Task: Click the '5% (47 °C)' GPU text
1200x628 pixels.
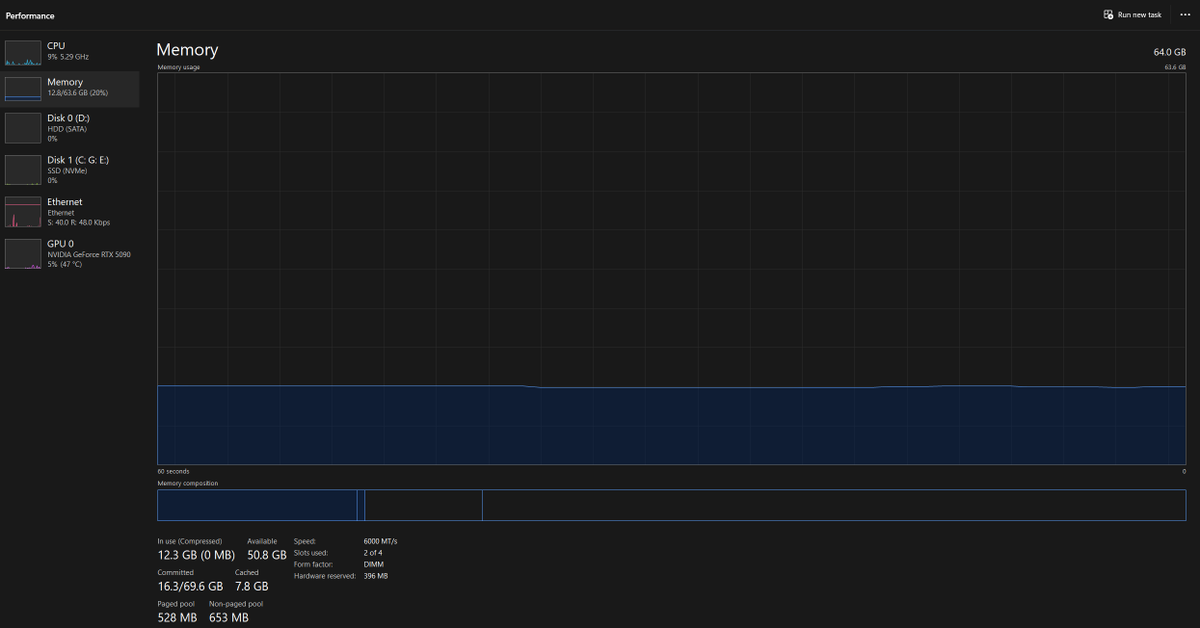Action: click(x=65, y=264)
